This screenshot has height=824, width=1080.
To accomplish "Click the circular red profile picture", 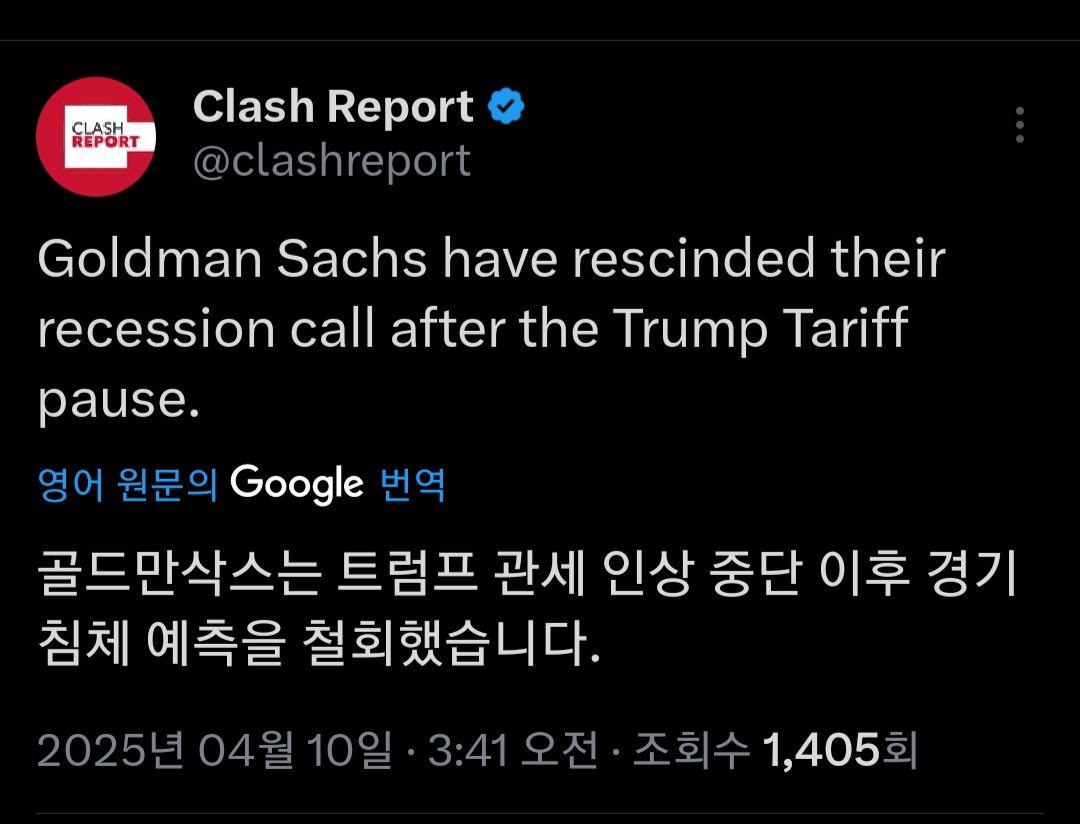I will click(96, 134).
